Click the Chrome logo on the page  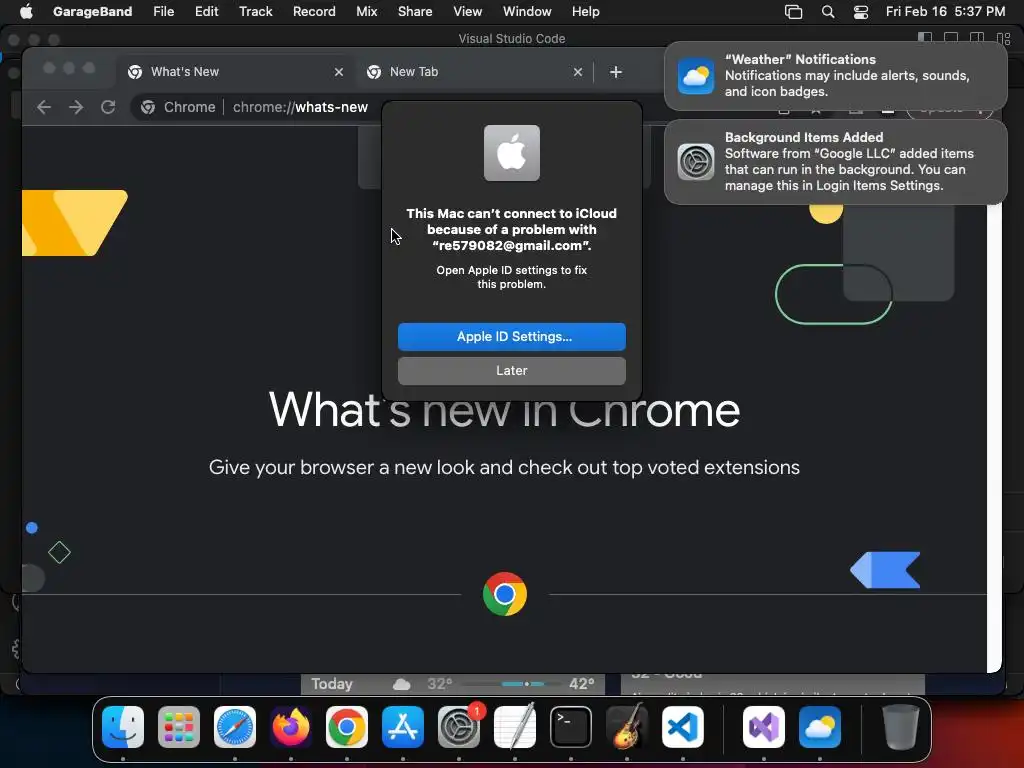pos(505,594)
